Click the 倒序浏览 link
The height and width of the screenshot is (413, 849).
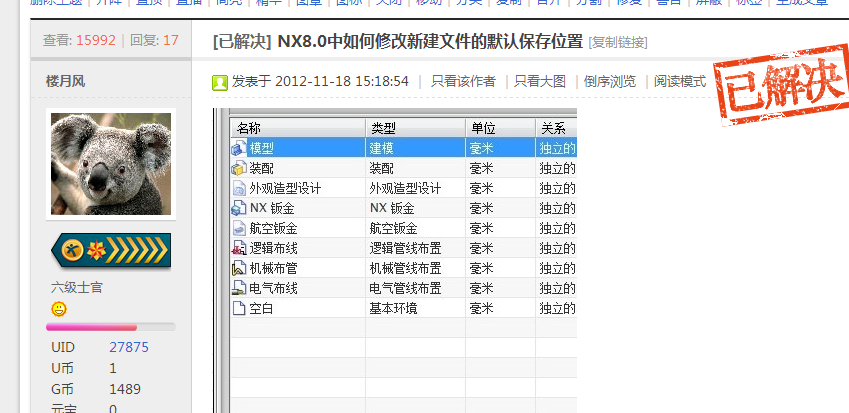click(610, 82)
